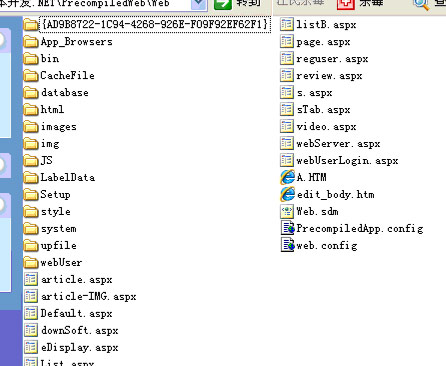Click the bin folder icon
This screenshot has height=366, width=446.
(x=31, y=59)
